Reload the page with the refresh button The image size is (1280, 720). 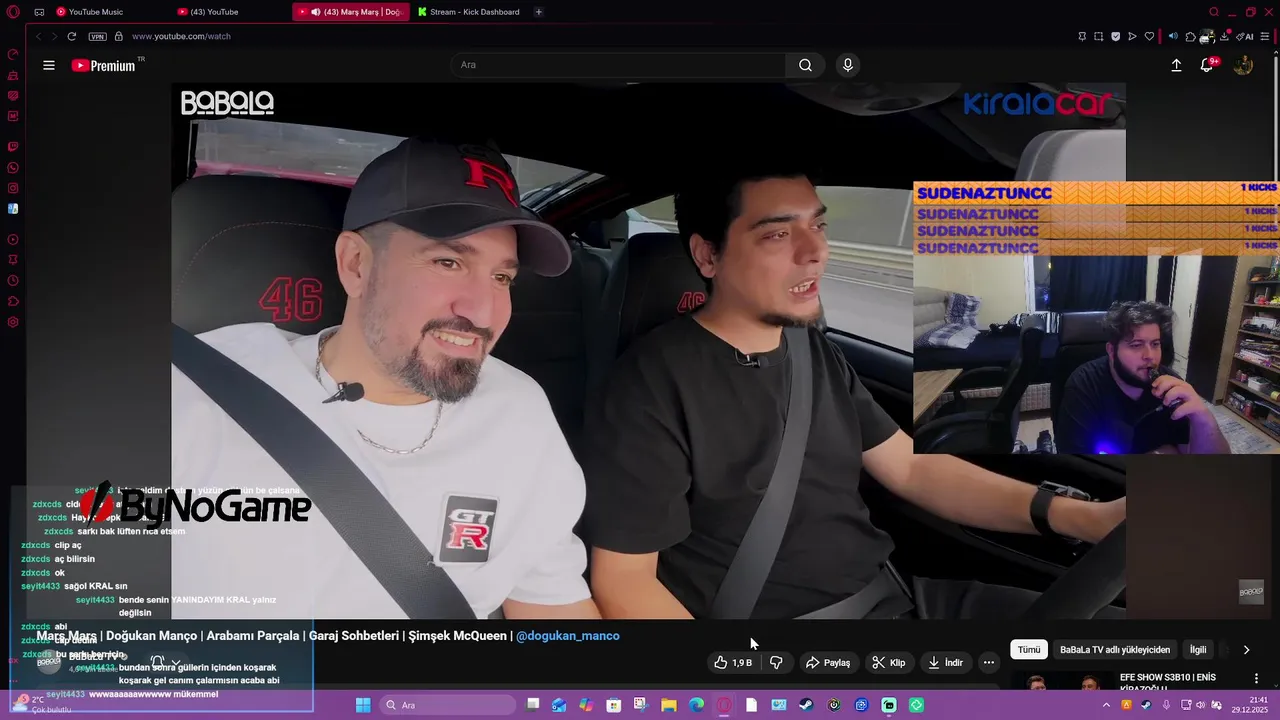[x=72, y=36]
